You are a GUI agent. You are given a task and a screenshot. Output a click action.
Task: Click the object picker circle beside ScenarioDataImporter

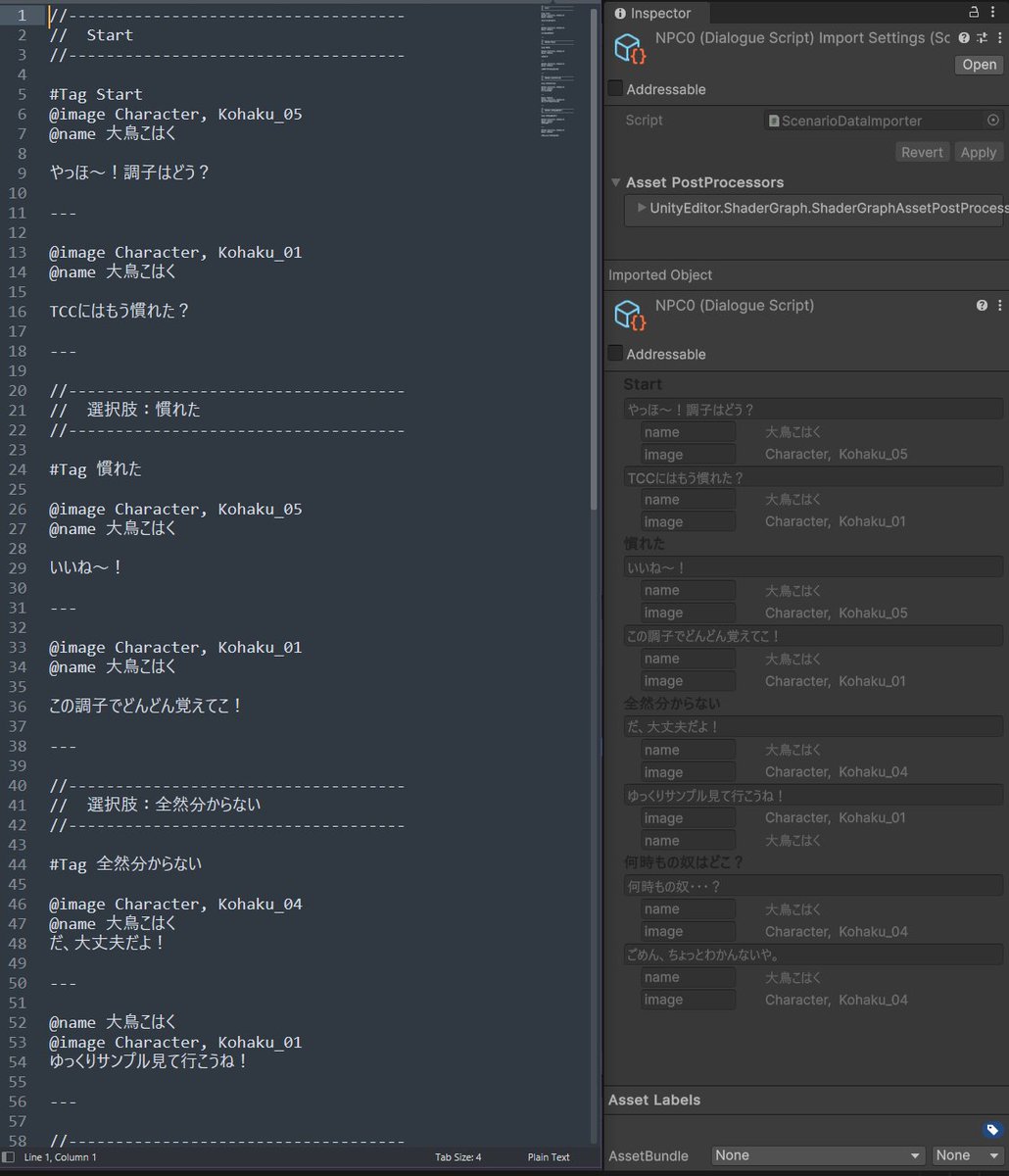[x=993, y=120]
